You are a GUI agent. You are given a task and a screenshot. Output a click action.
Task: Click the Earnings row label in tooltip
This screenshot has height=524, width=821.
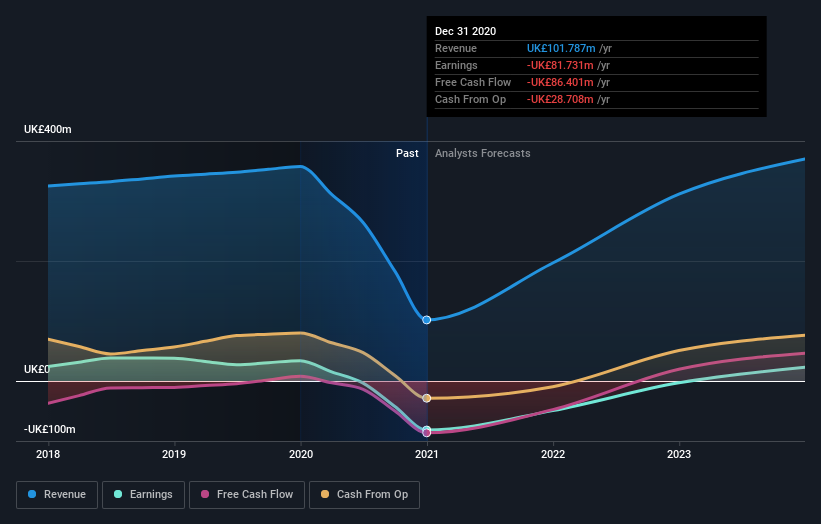(x=456, y=65)
